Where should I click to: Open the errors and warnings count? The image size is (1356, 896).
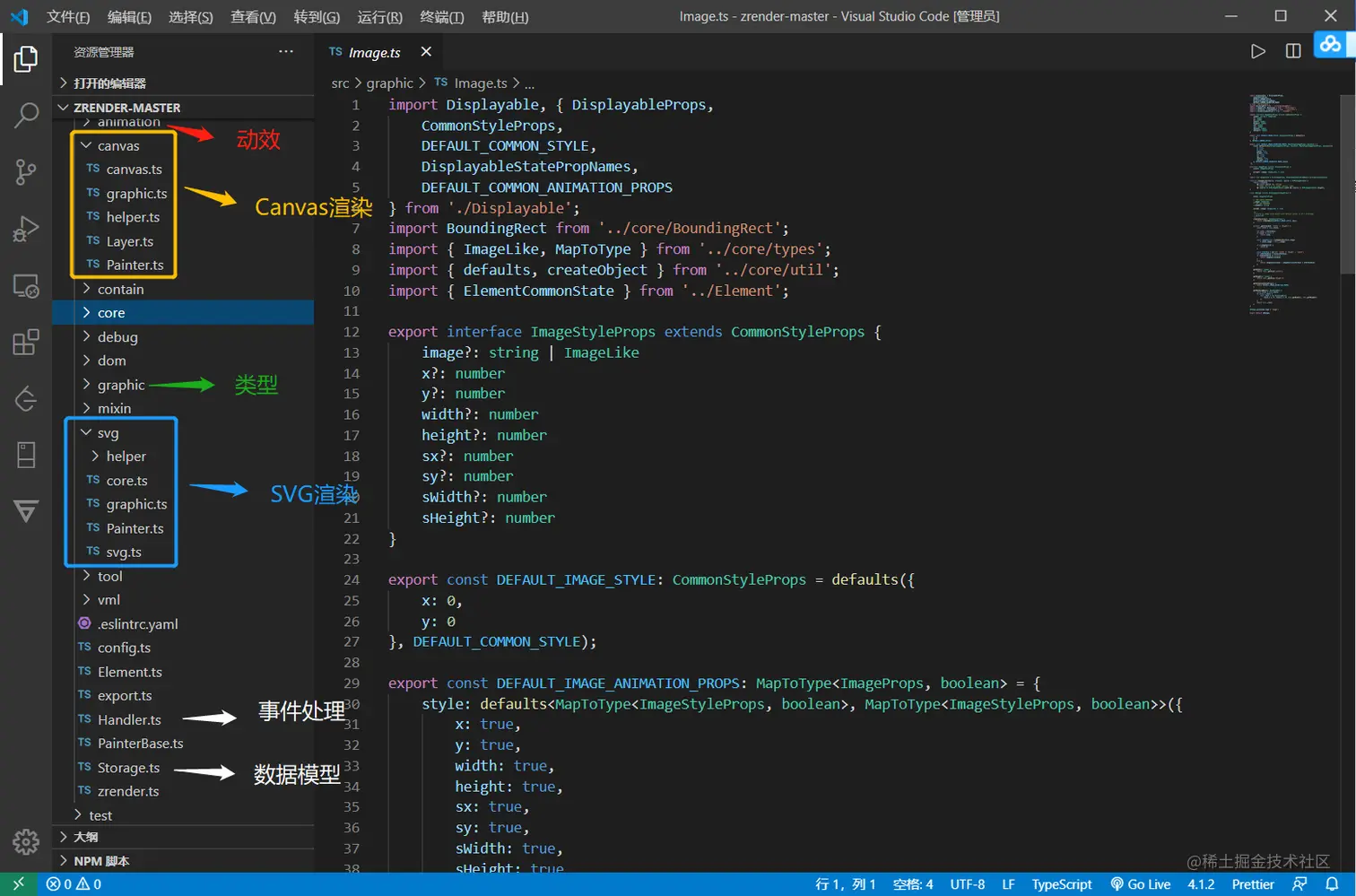tap(74, 883)
